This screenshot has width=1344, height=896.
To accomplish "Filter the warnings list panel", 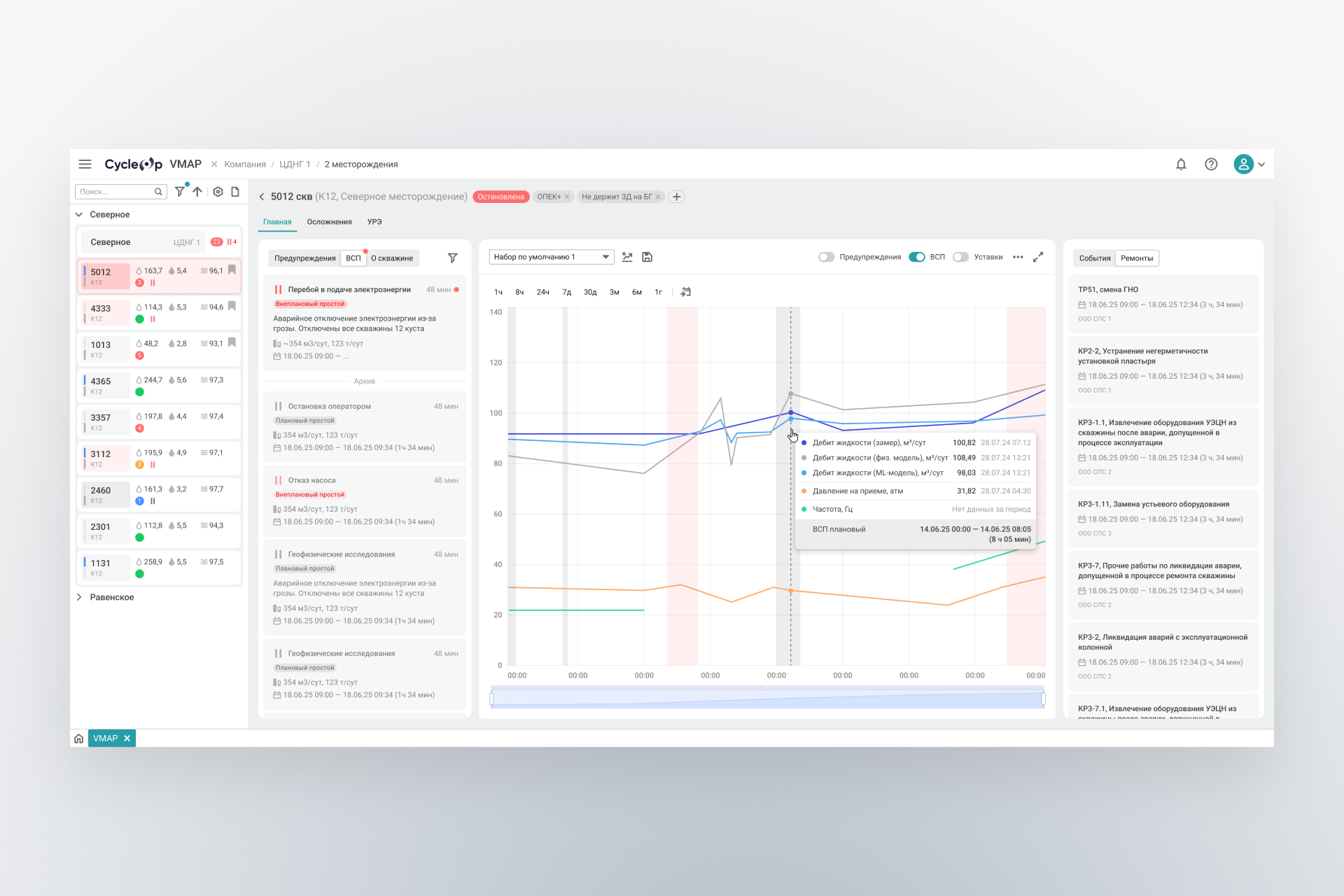I will tap(452, 258).
